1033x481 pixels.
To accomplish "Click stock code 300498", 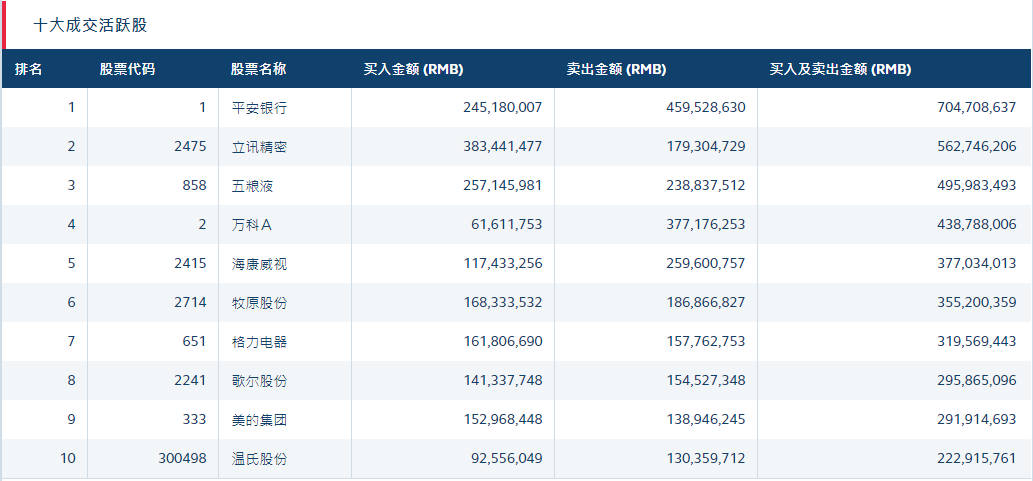I will (x=182, y=459).
